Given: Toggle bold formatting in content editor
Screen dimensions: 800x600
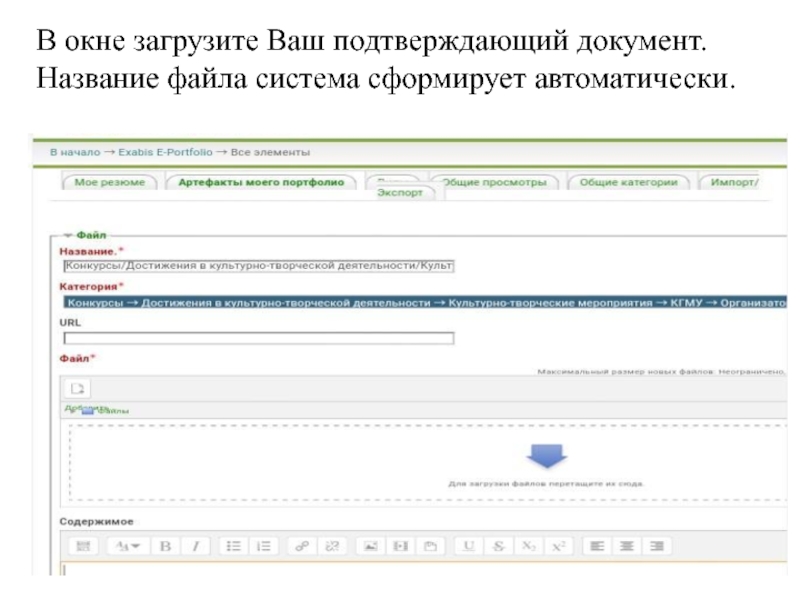Looking at the screenshot, I should point(166,546).
